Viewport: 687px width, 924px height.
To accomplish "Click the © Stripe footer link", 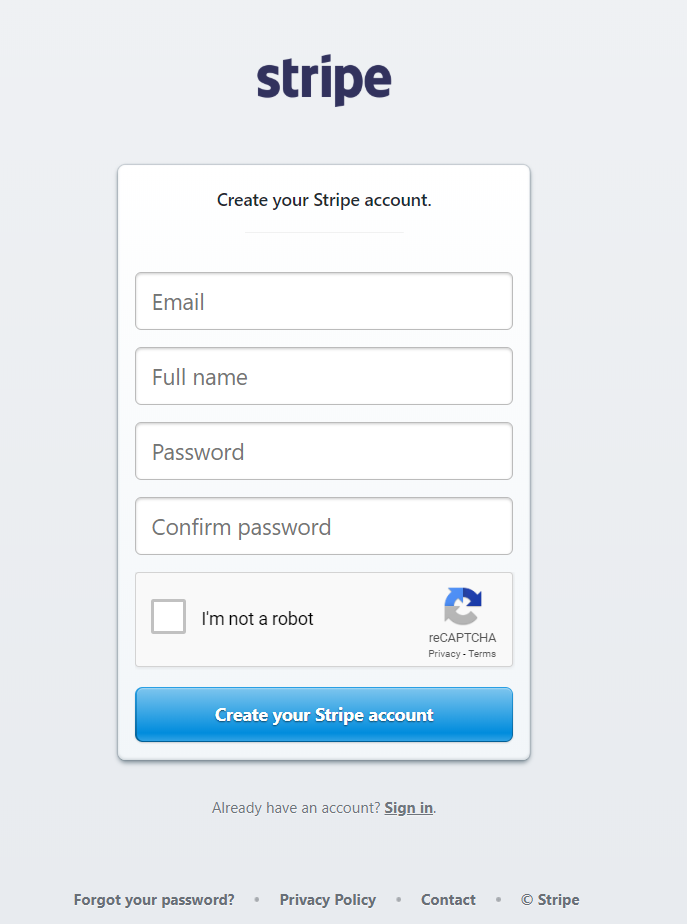I will tap(550, 900).
